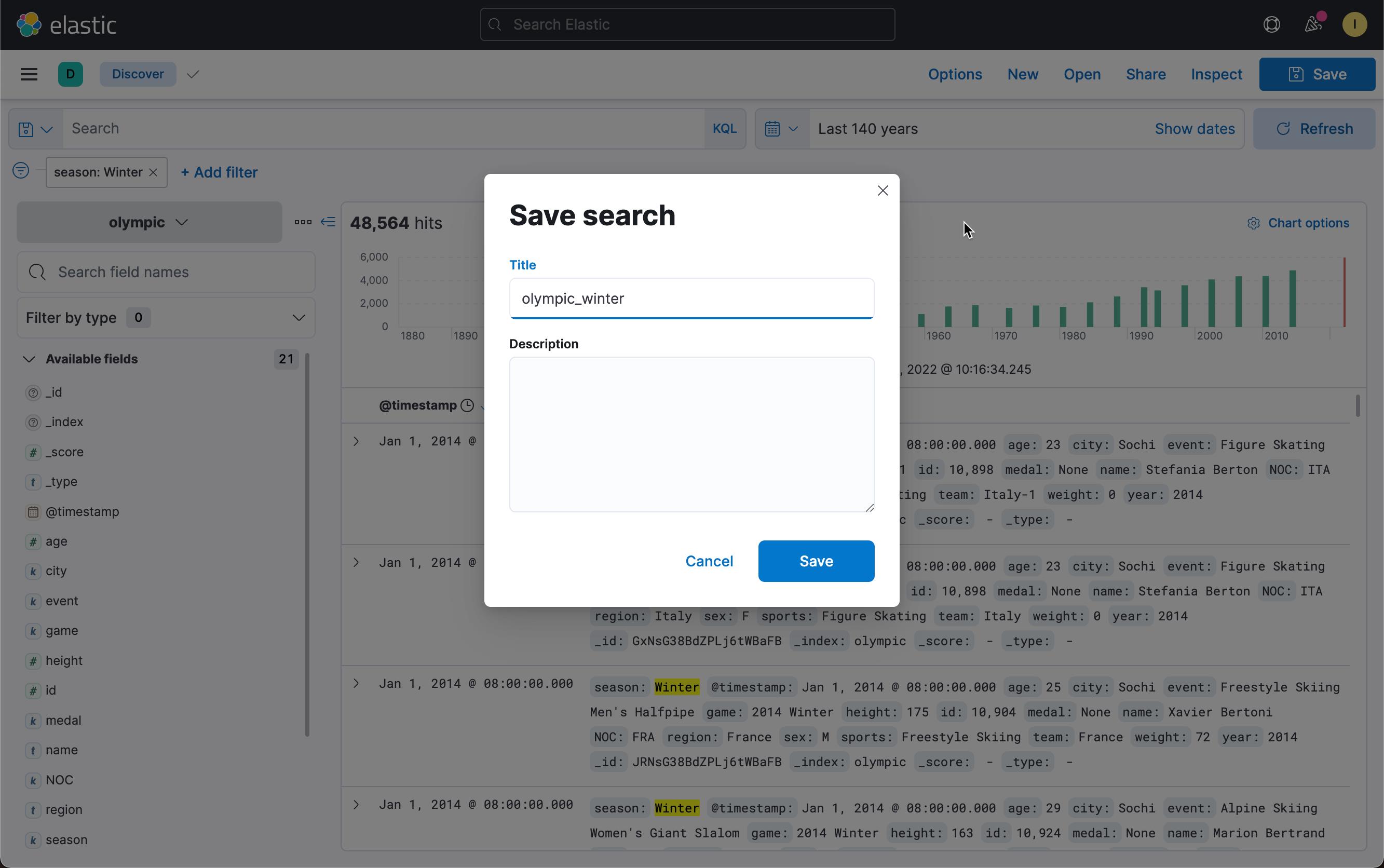The image size is (1384, 868).
Task: Click the medal keyword field icon
Action: 33,721
